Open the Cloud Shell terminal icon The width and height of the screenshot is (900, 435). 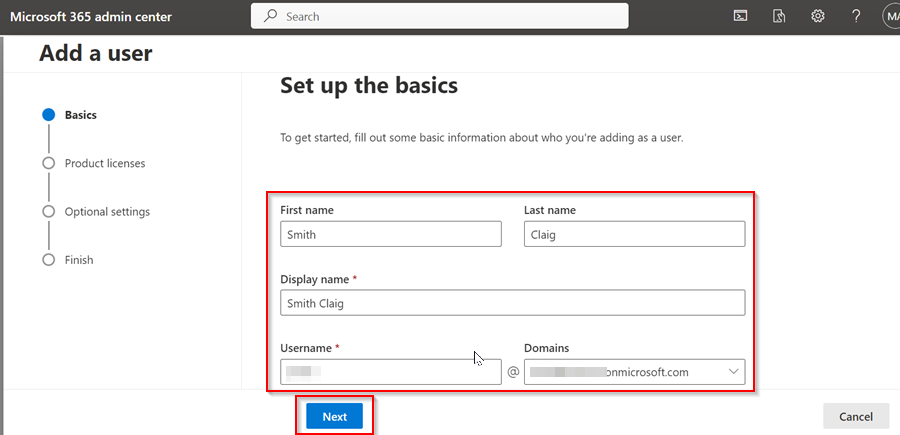pyautogui.click(x=740, y=16)
